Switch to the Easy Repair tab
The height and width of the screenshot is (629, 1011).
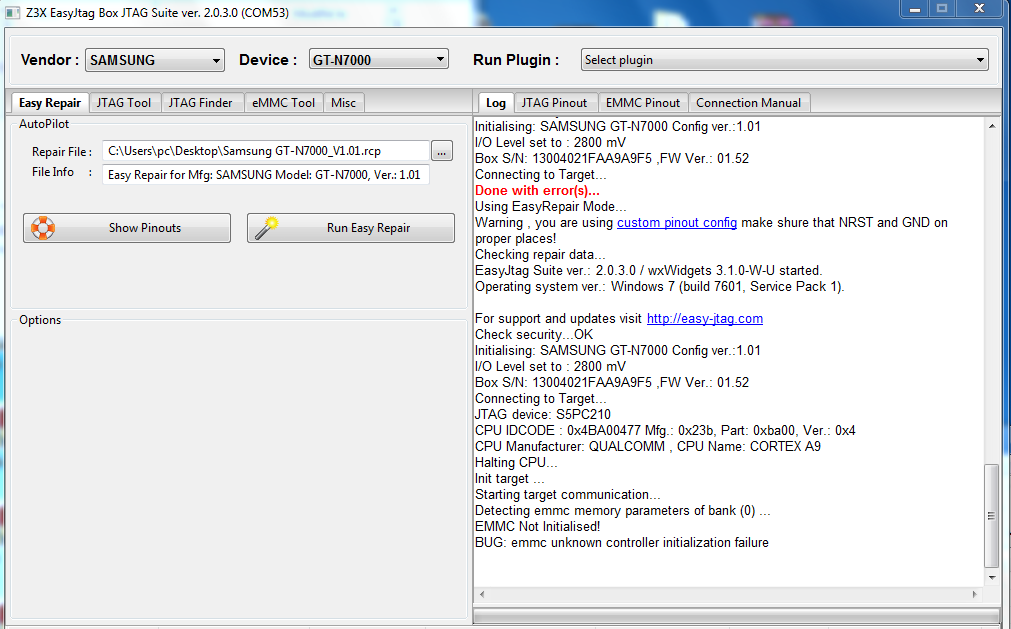click(x=50, y=102)
